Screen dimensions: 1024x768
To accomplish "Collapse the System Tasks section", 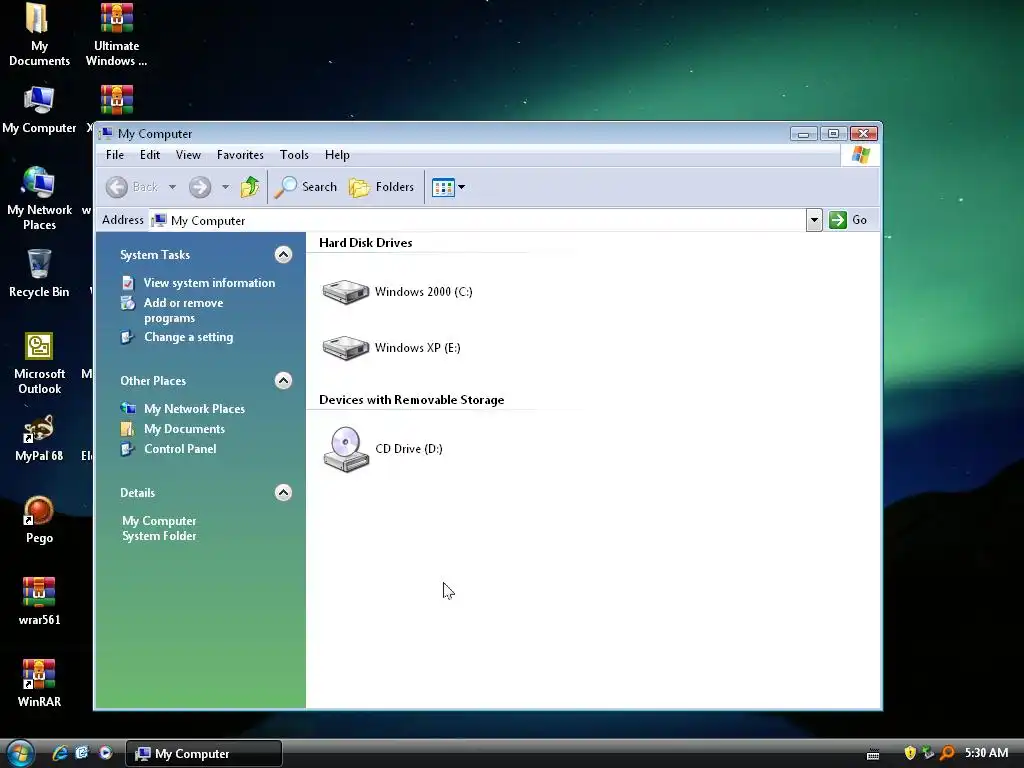I will click(283, 255).
